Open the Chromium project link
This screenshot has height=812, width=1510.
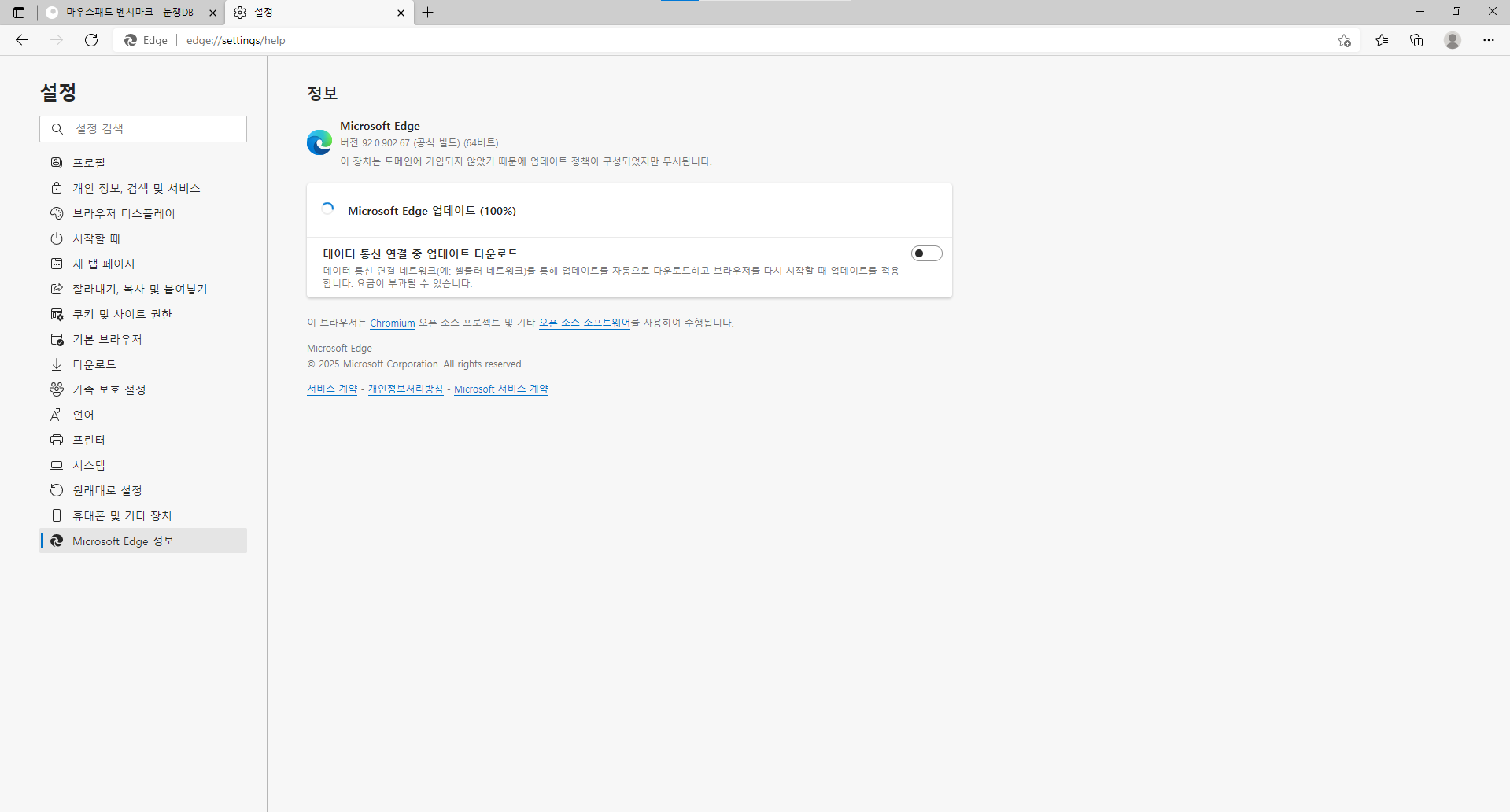point(392,323)
